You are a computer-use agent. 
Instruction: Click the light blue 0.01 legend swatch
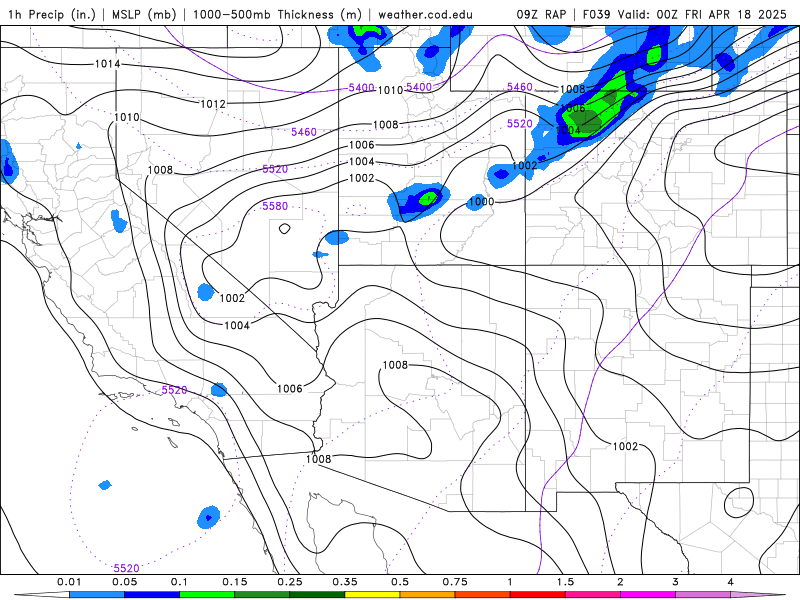pyautogui.click(x=97, y=595)
